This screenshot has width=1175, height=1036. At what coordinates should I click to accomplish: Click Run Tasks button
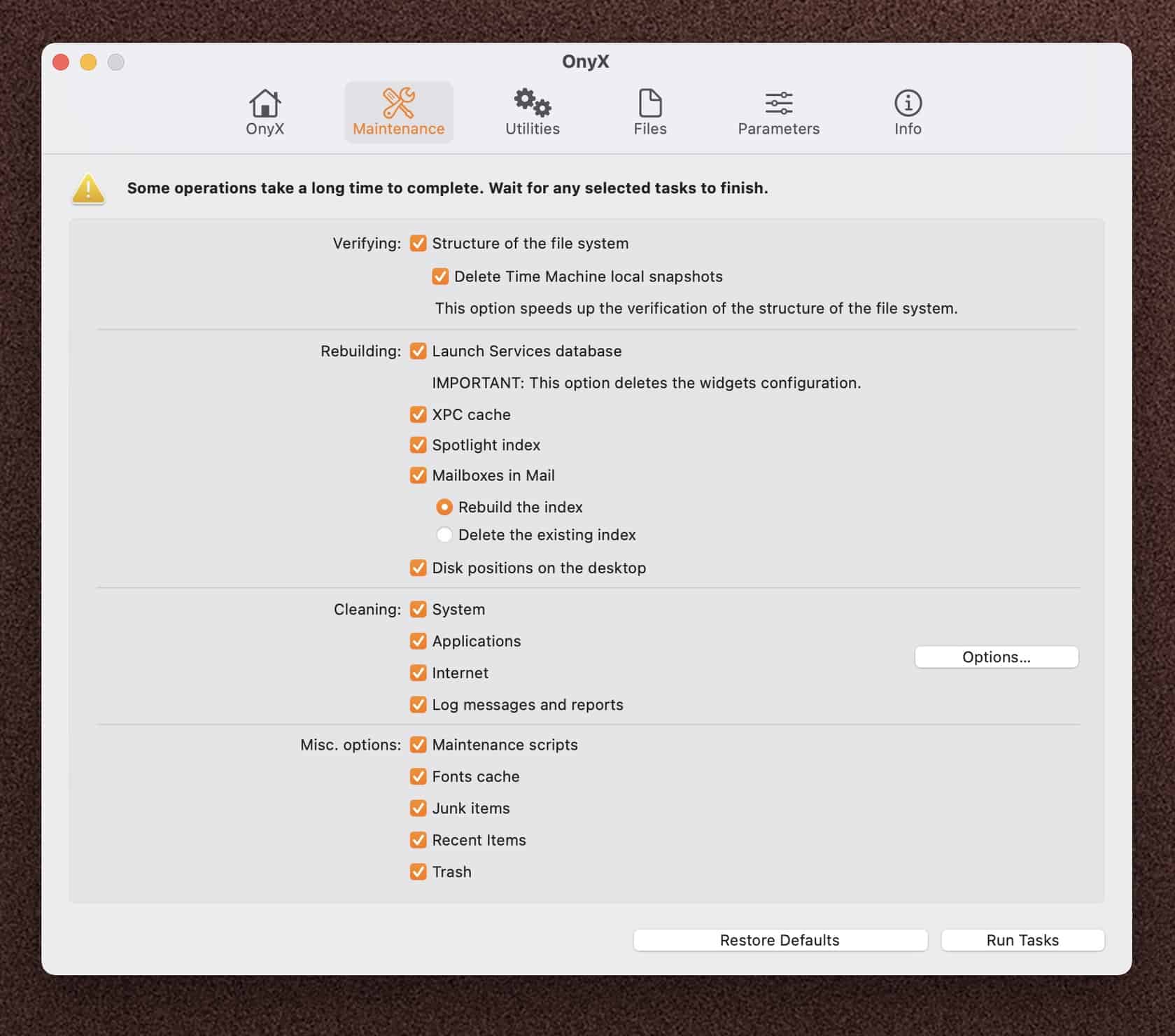pyautogui.click(x=1022, y=940)
